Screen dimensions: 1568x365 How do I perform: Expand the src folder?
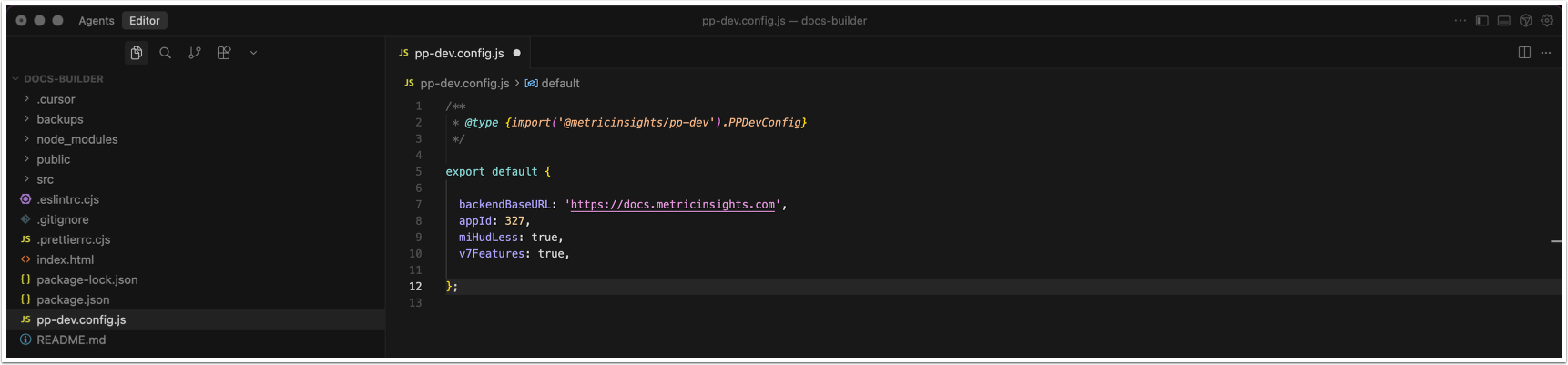(45, 179)
